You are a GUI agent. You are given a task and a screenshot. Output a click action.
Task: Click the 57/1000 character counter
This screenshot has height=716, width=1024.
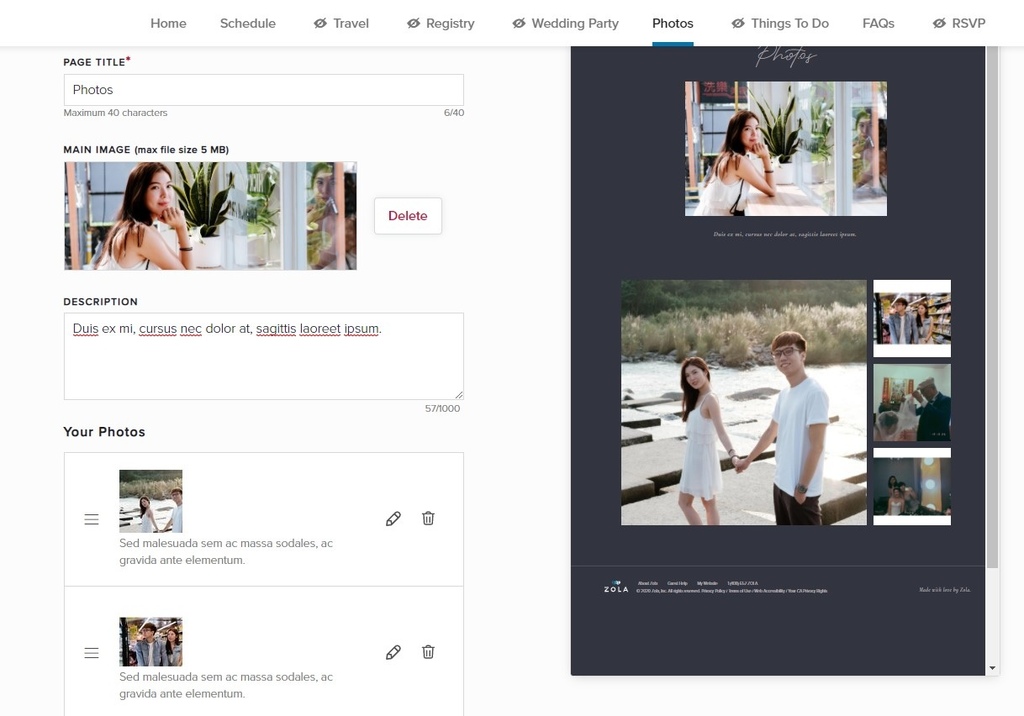click(442, 408)
